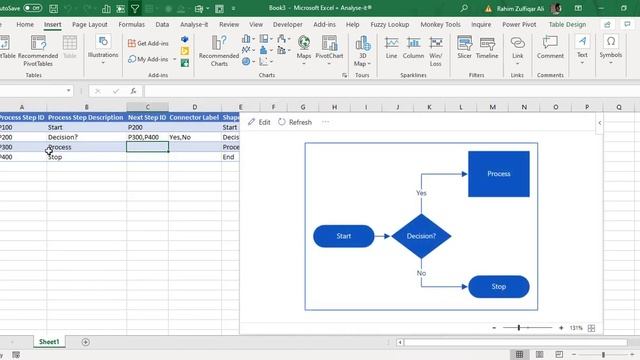Click the fit diagram to window icon

coord(591,328)
